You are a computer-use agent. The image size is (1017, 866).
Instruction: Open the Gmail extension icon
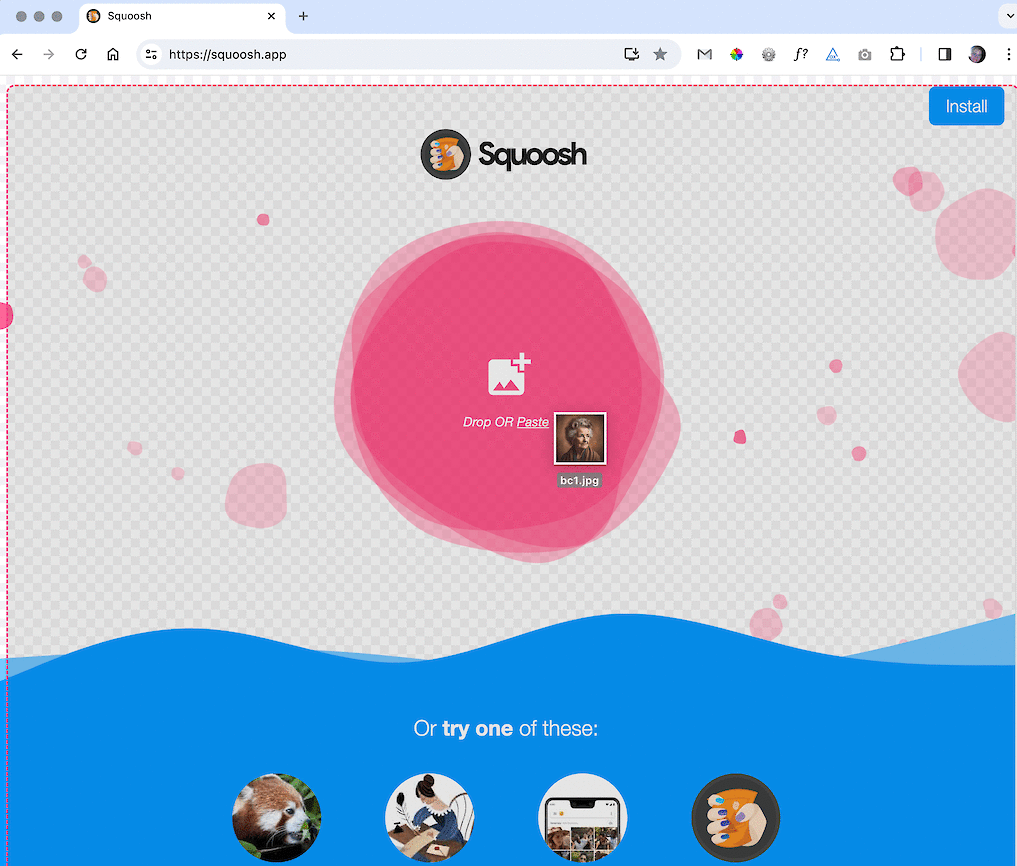[x=704, y=54]
